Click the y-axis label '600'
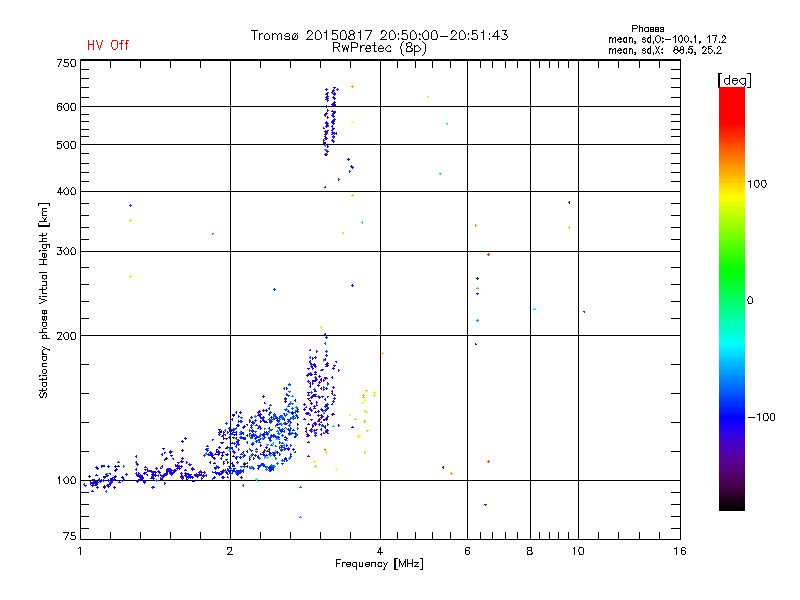Viewport: 800px width, 600px height. 66,107
